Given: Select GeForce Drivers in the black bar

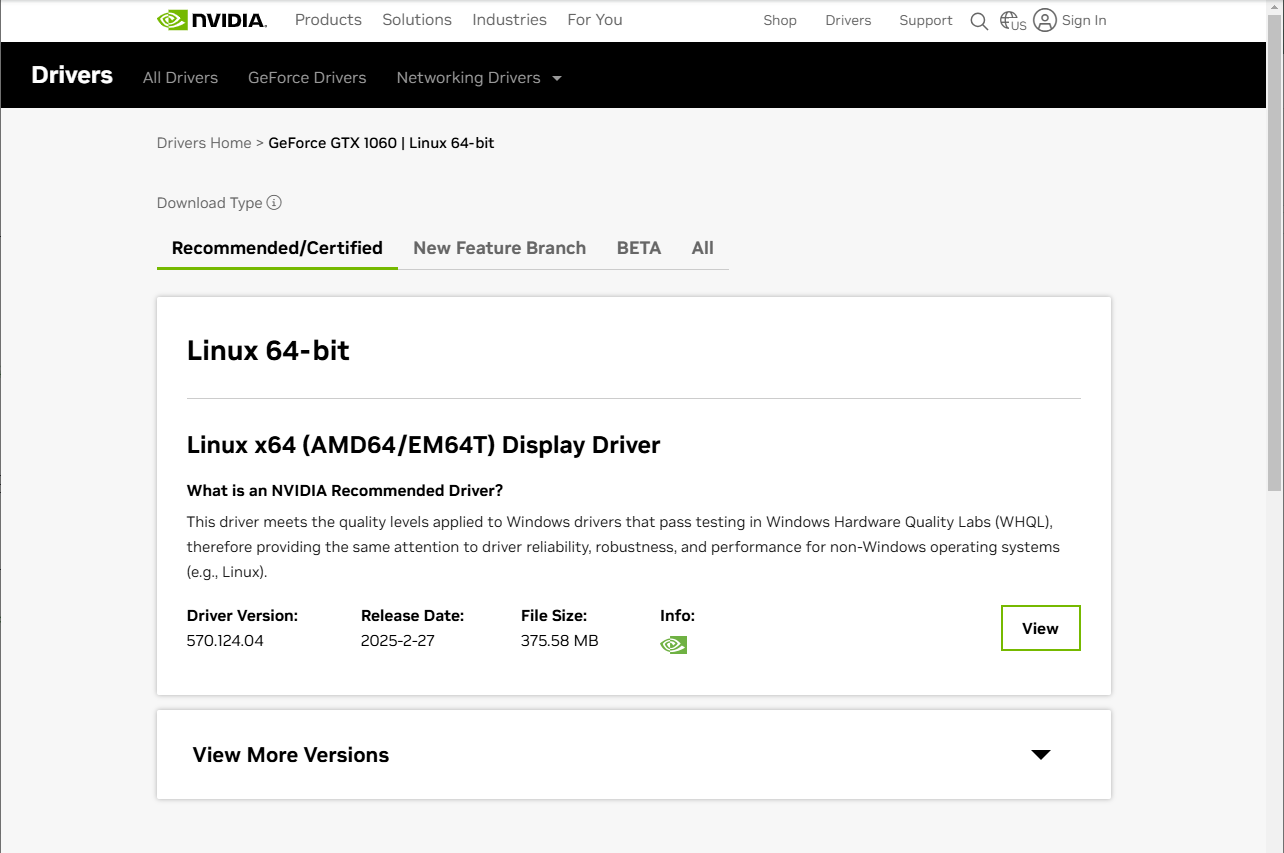Looking at the screenshot, I should (x=307, y=78).
